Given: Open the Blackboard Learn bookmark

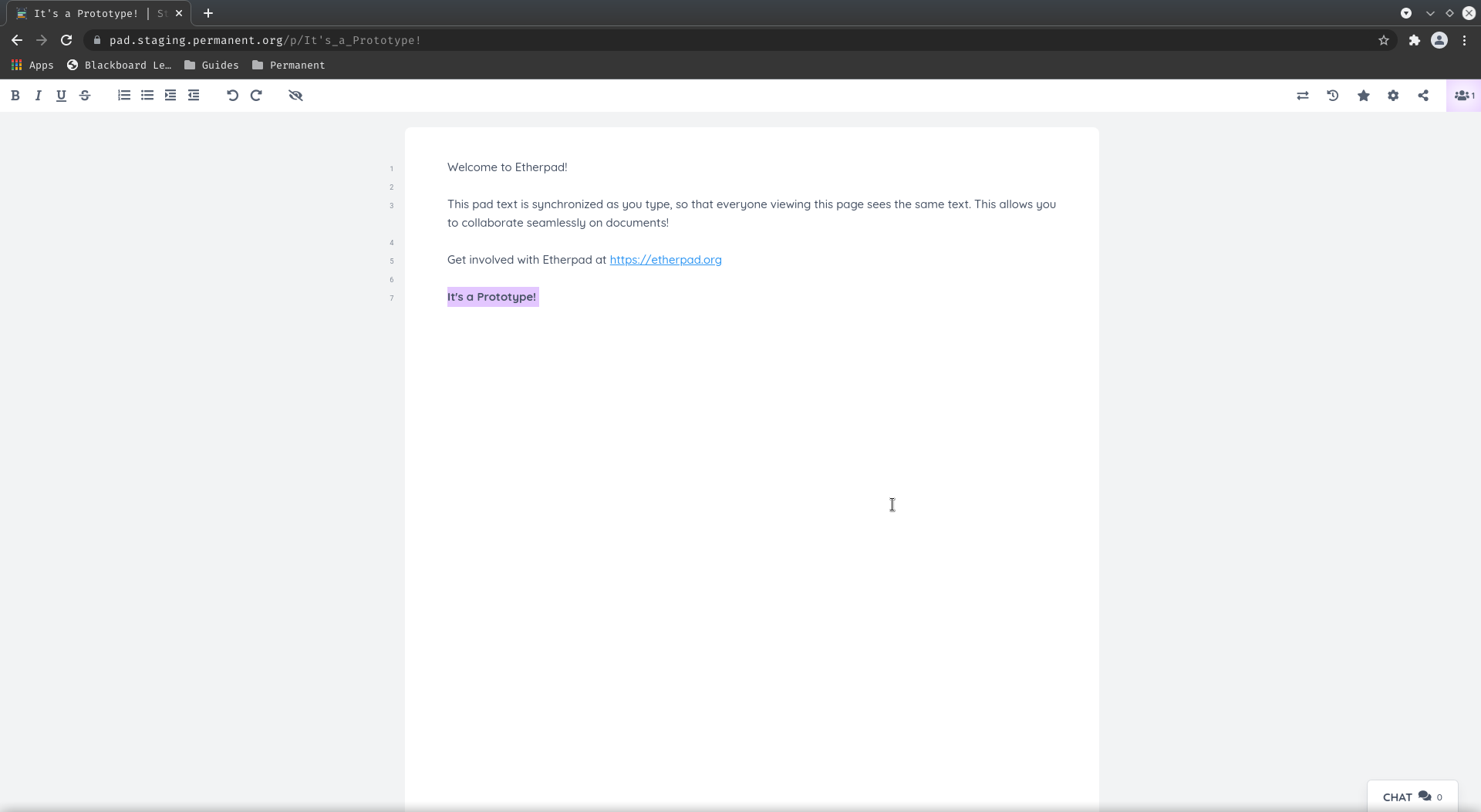Looking at the screenshot, I should click(119, 65).
